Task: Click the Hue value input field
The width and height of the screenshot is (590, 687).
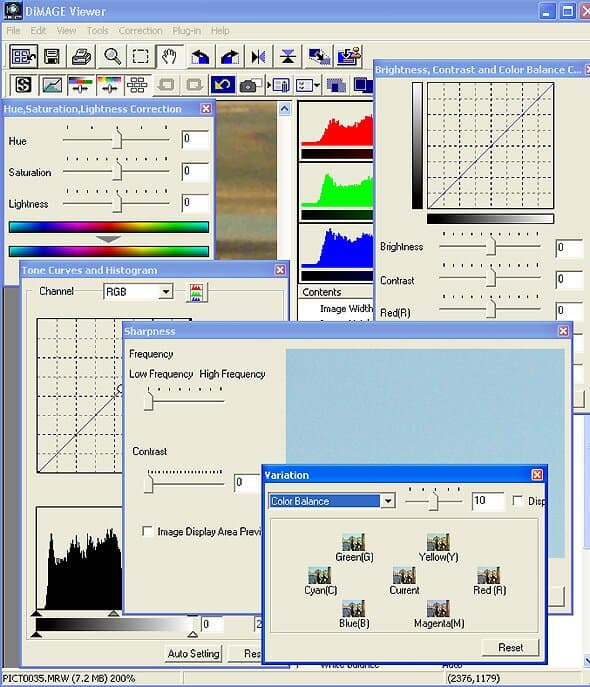Action: (195, 139)
